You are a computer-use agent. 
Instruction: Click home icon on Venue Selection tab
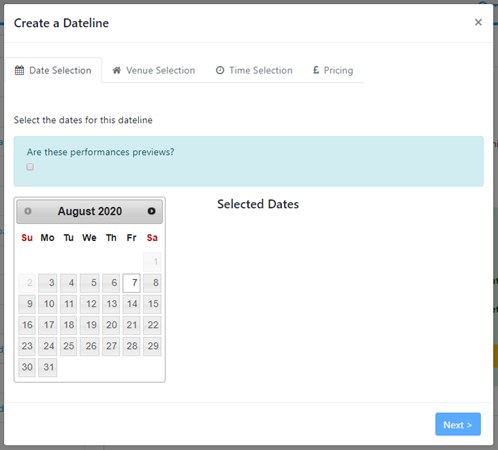117,70
